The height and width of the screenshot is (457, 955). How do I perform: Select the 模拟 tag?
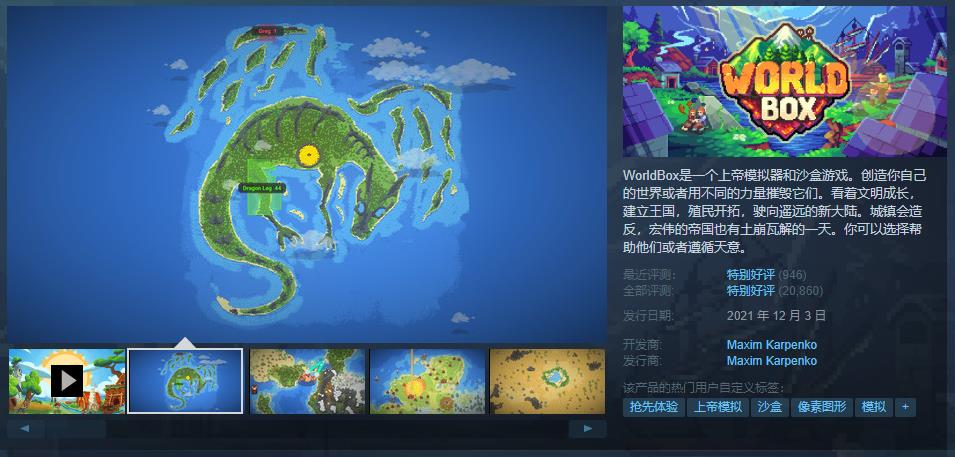click(873, 407)
